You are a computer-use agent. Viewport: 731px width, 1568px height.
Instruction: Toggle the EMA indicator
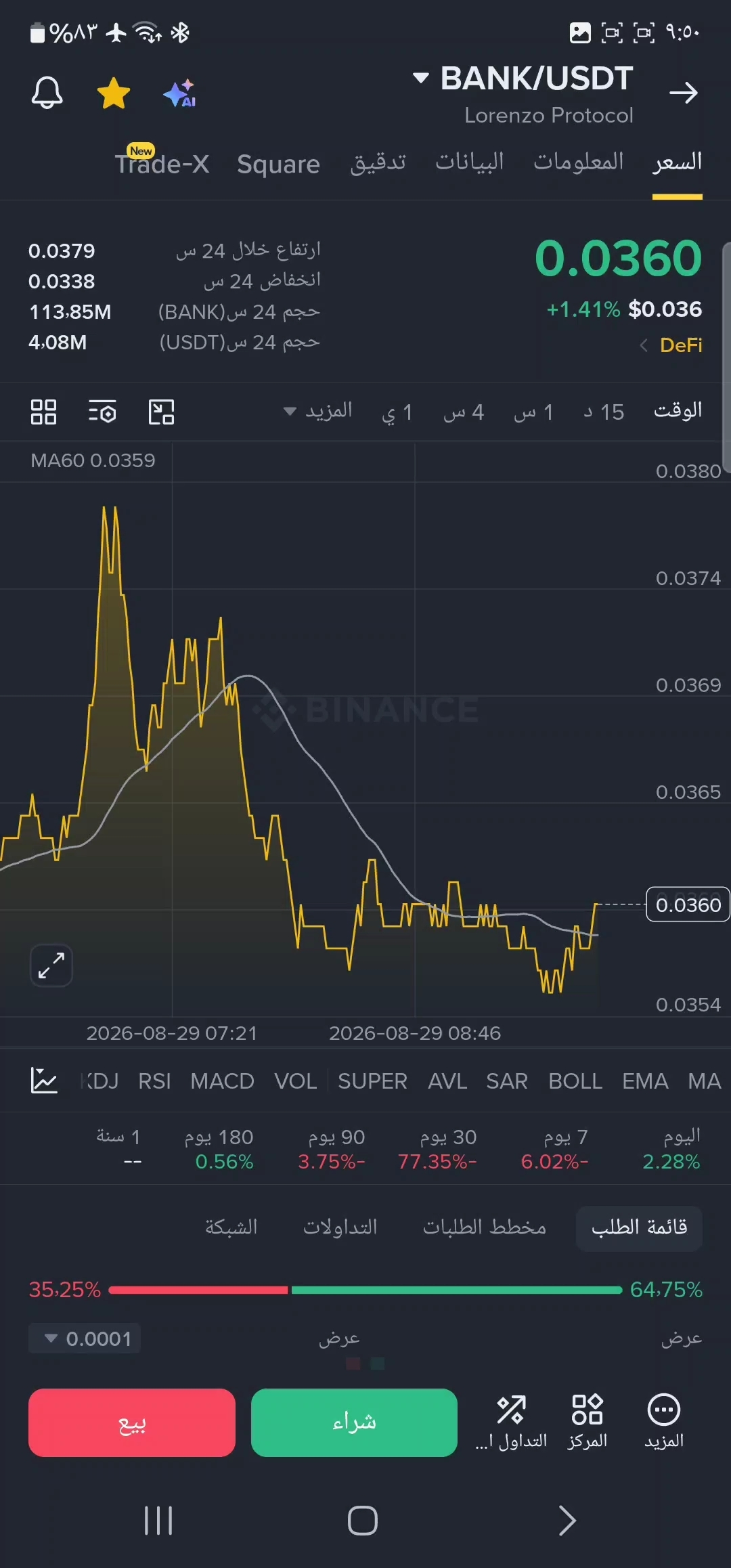[x=645, y=1081]
